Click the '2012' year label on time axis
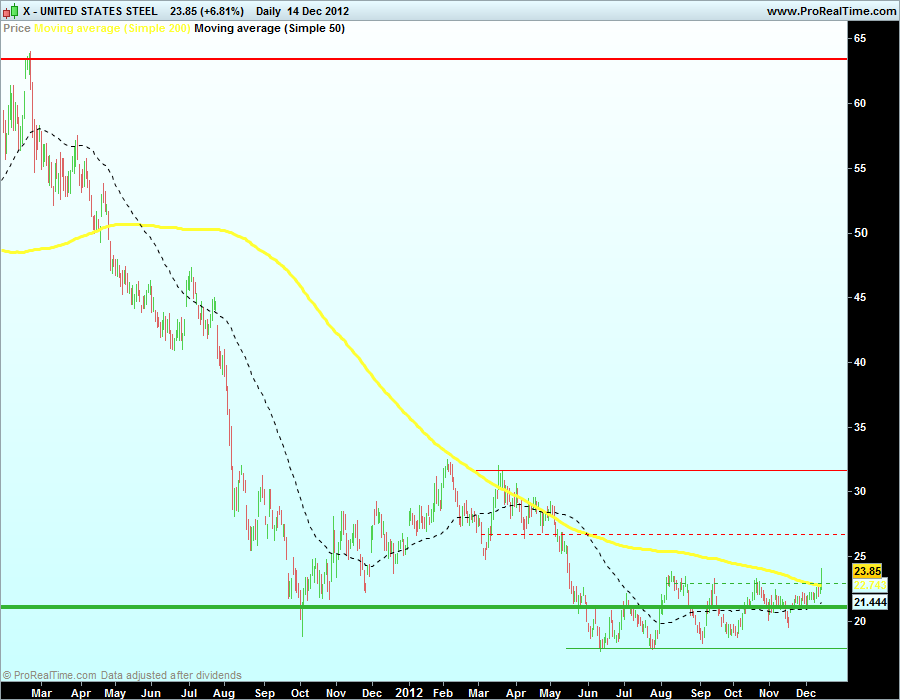The width and height of the screenshot is (900, 700). coord(409,693)
